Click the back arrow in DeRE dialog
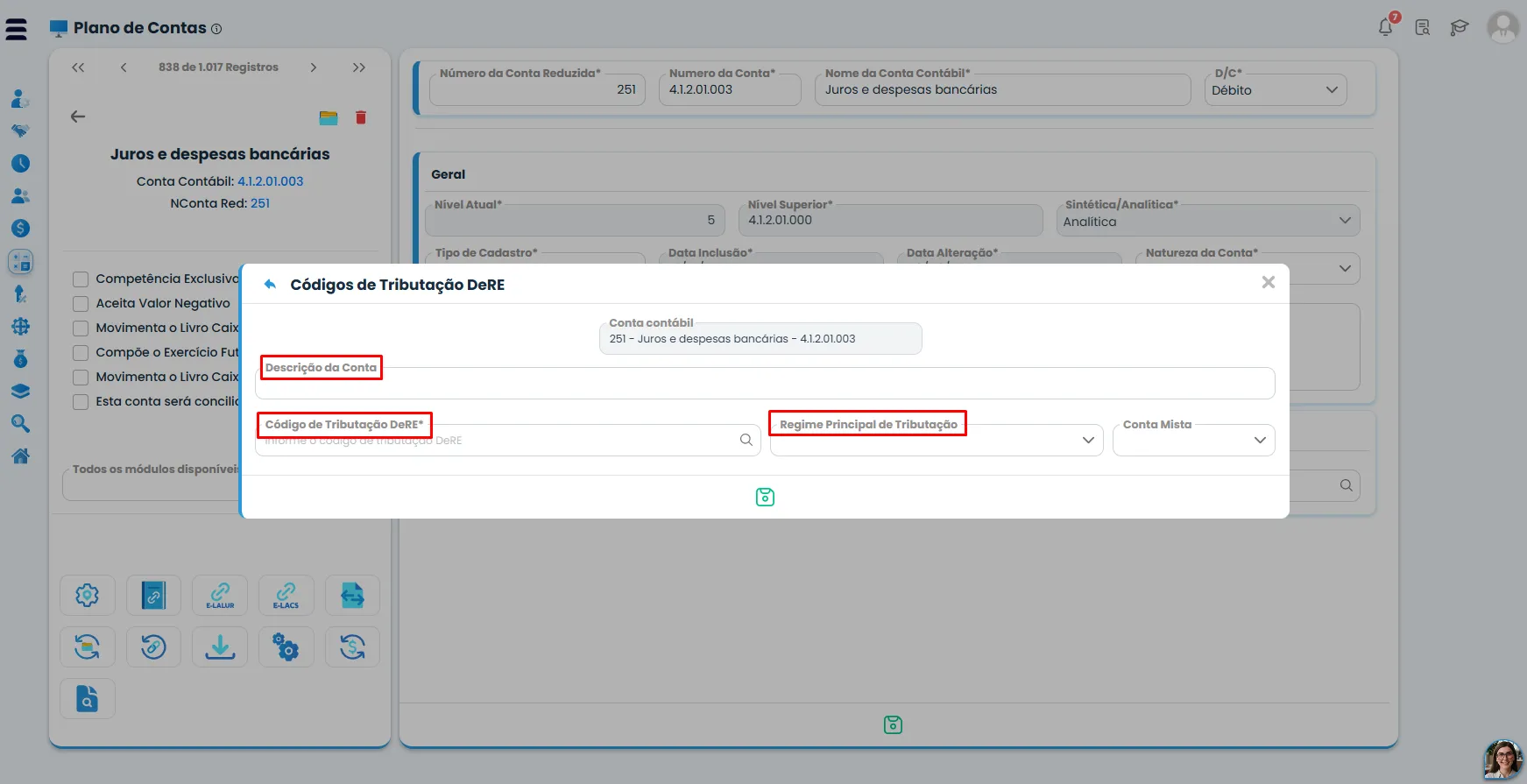1527x784 pixels. 270,284
